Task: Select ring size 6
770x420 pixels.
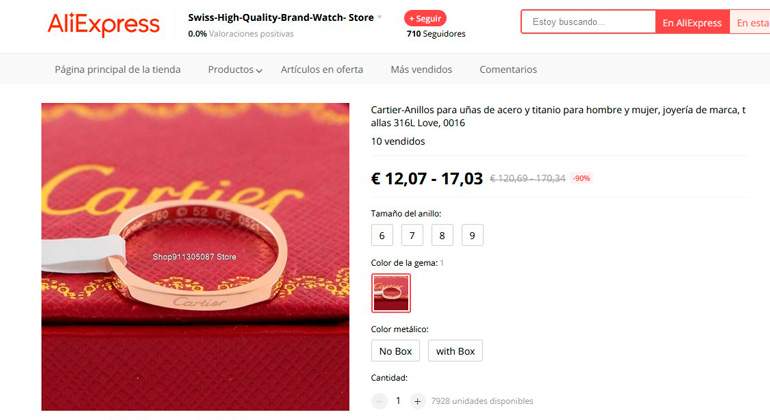Action: [x=382, y=235]
